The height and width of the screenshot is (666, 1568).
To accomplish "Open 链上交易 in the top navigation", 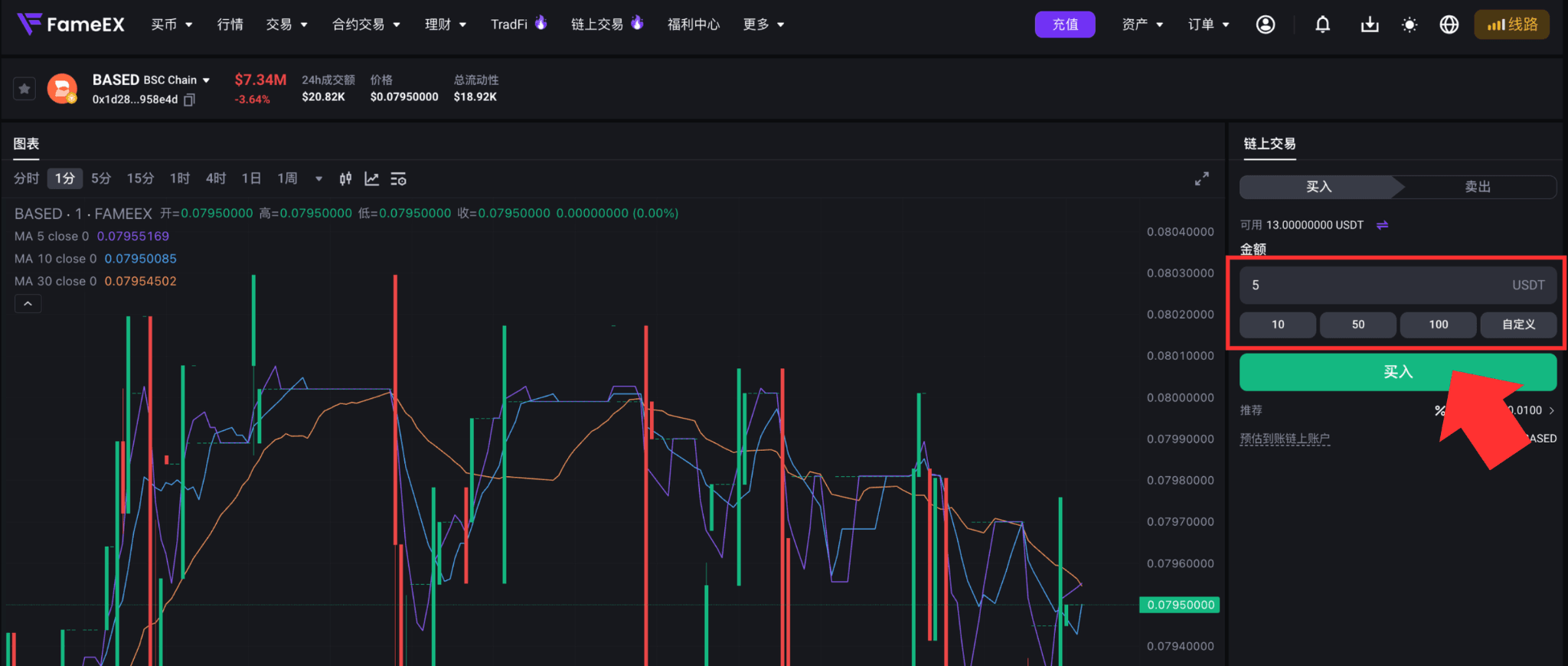I will [x=597, y=24].
